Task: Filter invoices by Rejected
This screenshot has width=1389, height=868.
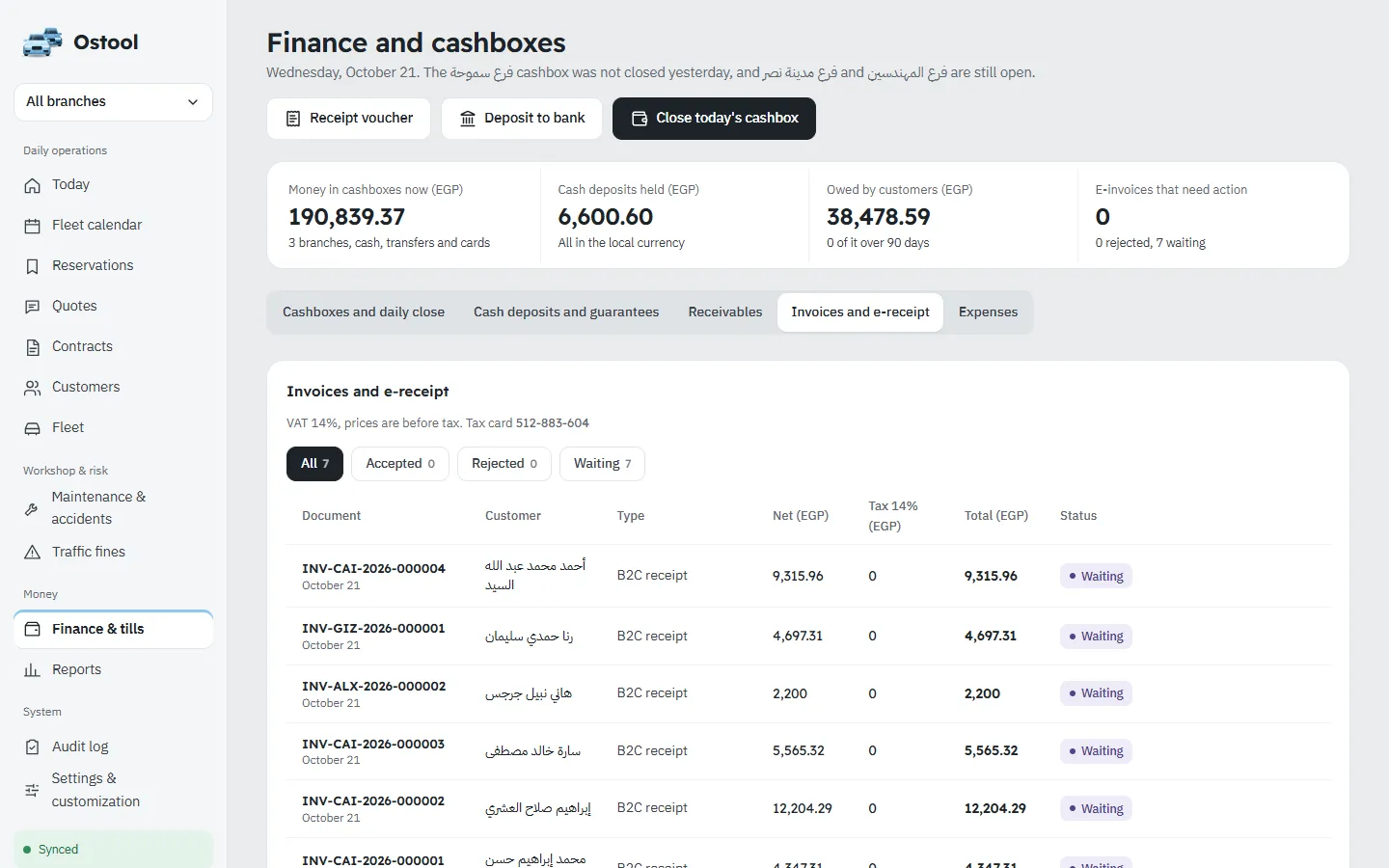Action: [504, 464]
